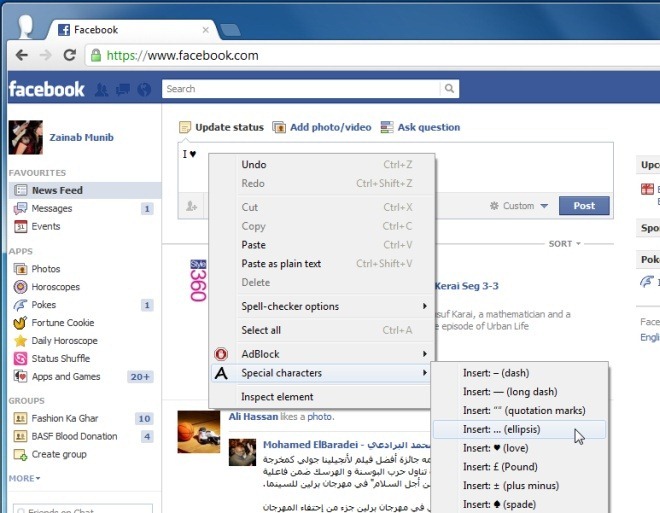
Task: Choose Select all in context menu
Action: click(x=322, y=330)
